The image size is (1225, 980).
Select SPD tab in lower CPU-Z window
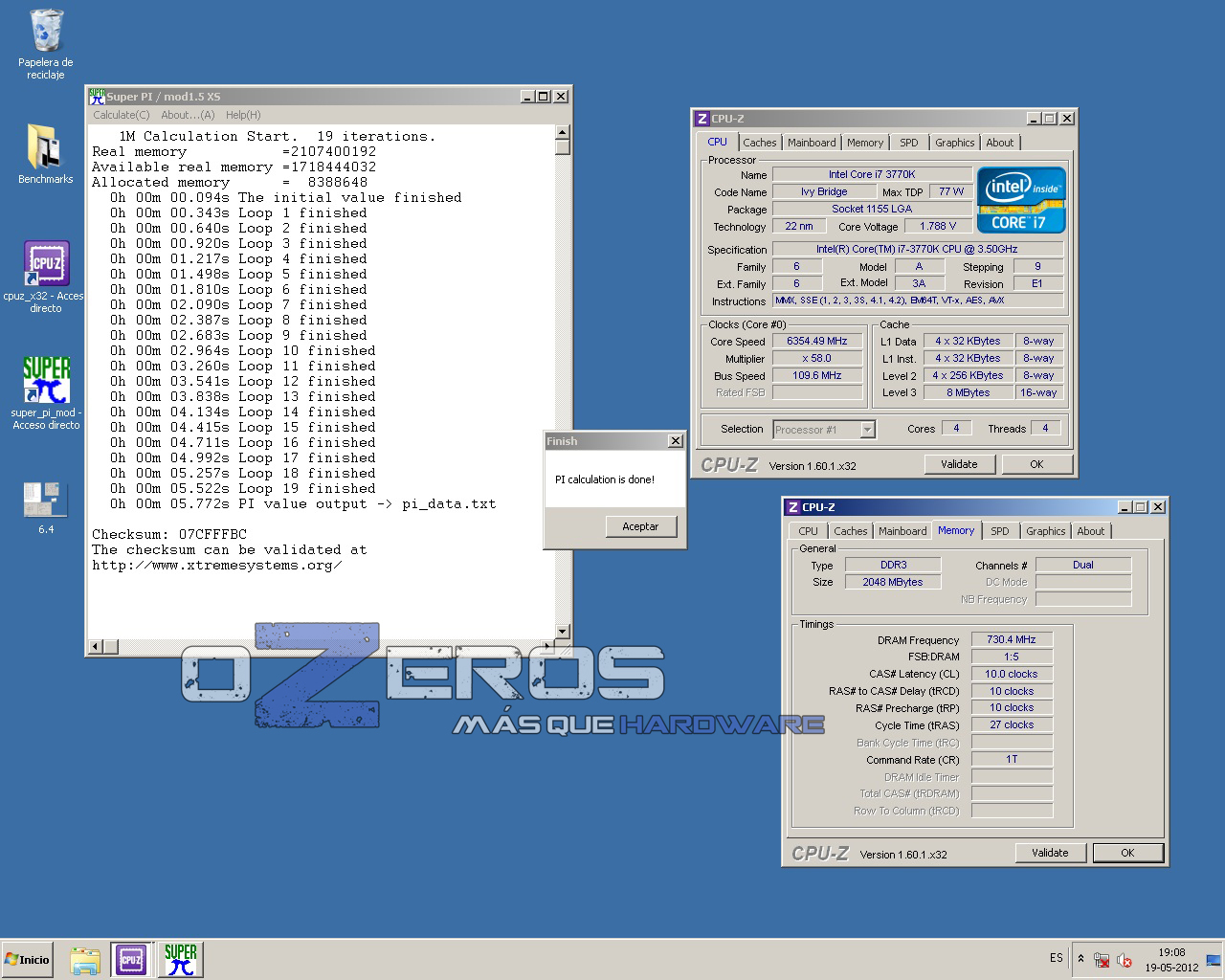(x=1000, y=531)
